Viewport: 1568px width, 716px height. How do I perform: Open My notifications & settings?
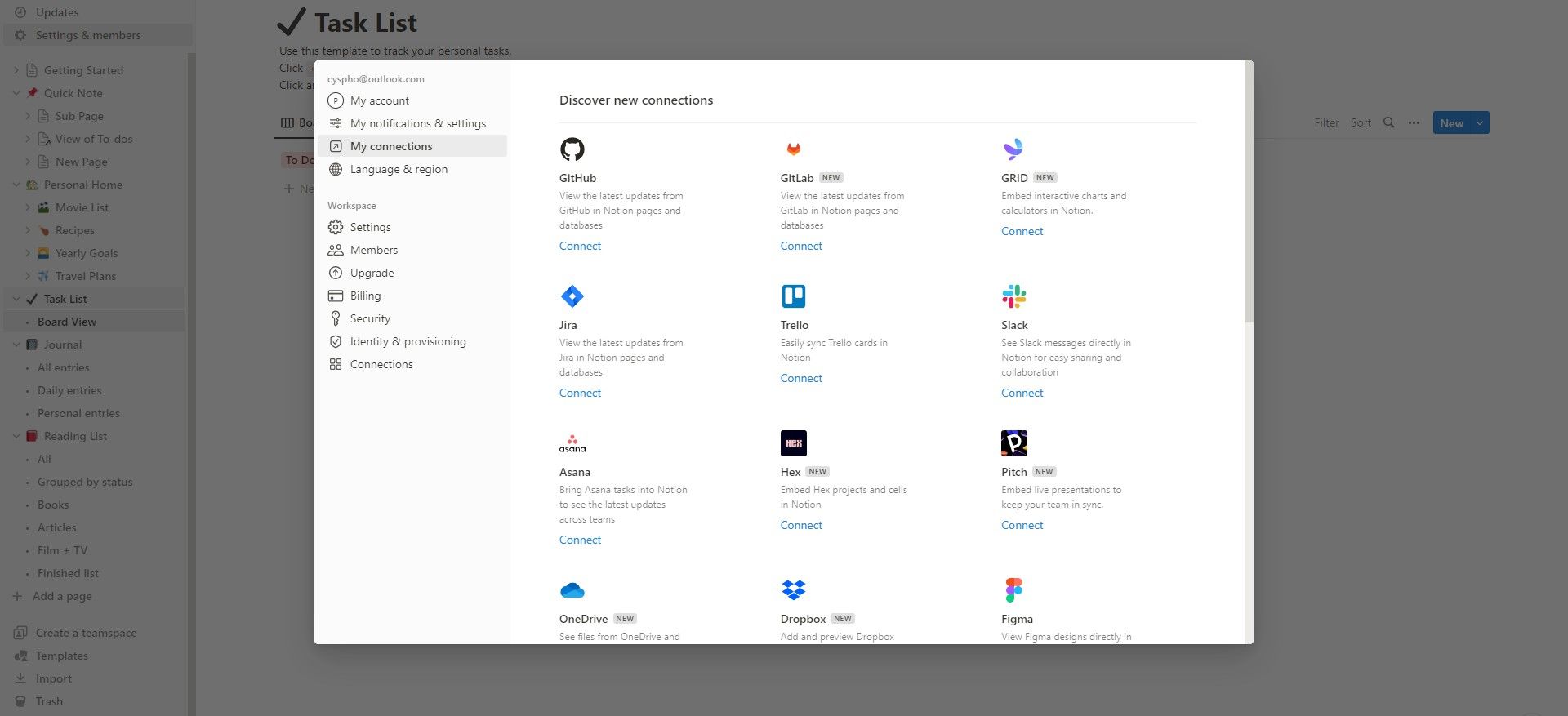[412, 123]
